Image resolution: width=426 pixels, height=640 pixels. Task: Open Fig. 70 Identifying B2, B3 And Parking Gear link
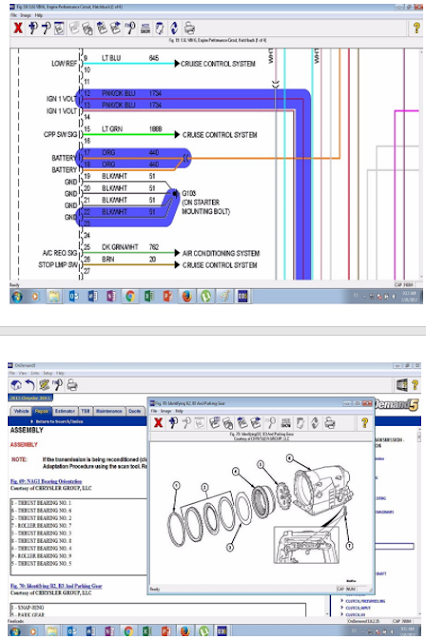tap(56, 586)
